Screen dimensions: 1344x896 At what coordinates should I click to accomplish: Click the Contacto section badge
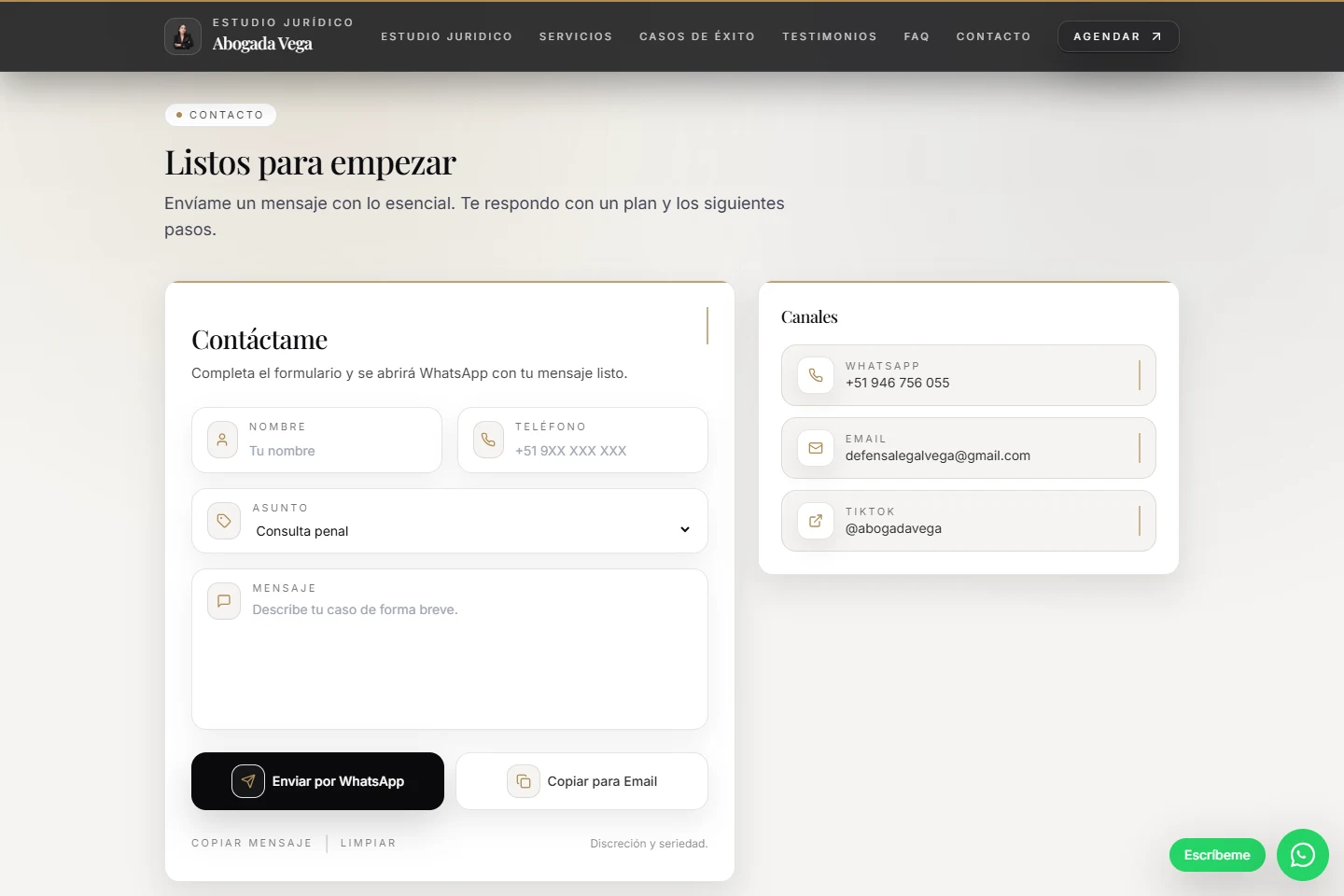pyautogui.click(x=220, y=115)
